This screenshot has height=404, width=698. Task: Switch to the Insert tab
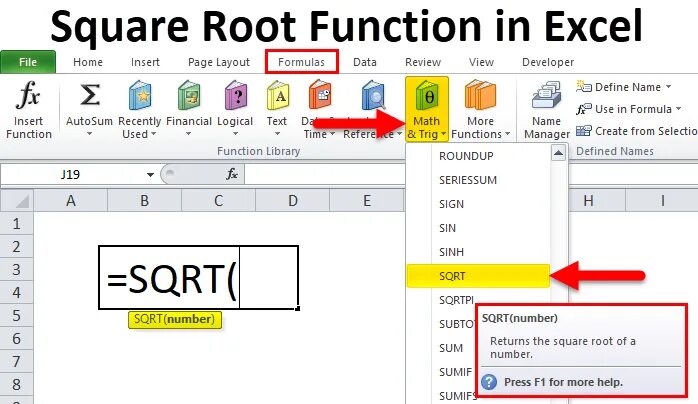(145, 62)
